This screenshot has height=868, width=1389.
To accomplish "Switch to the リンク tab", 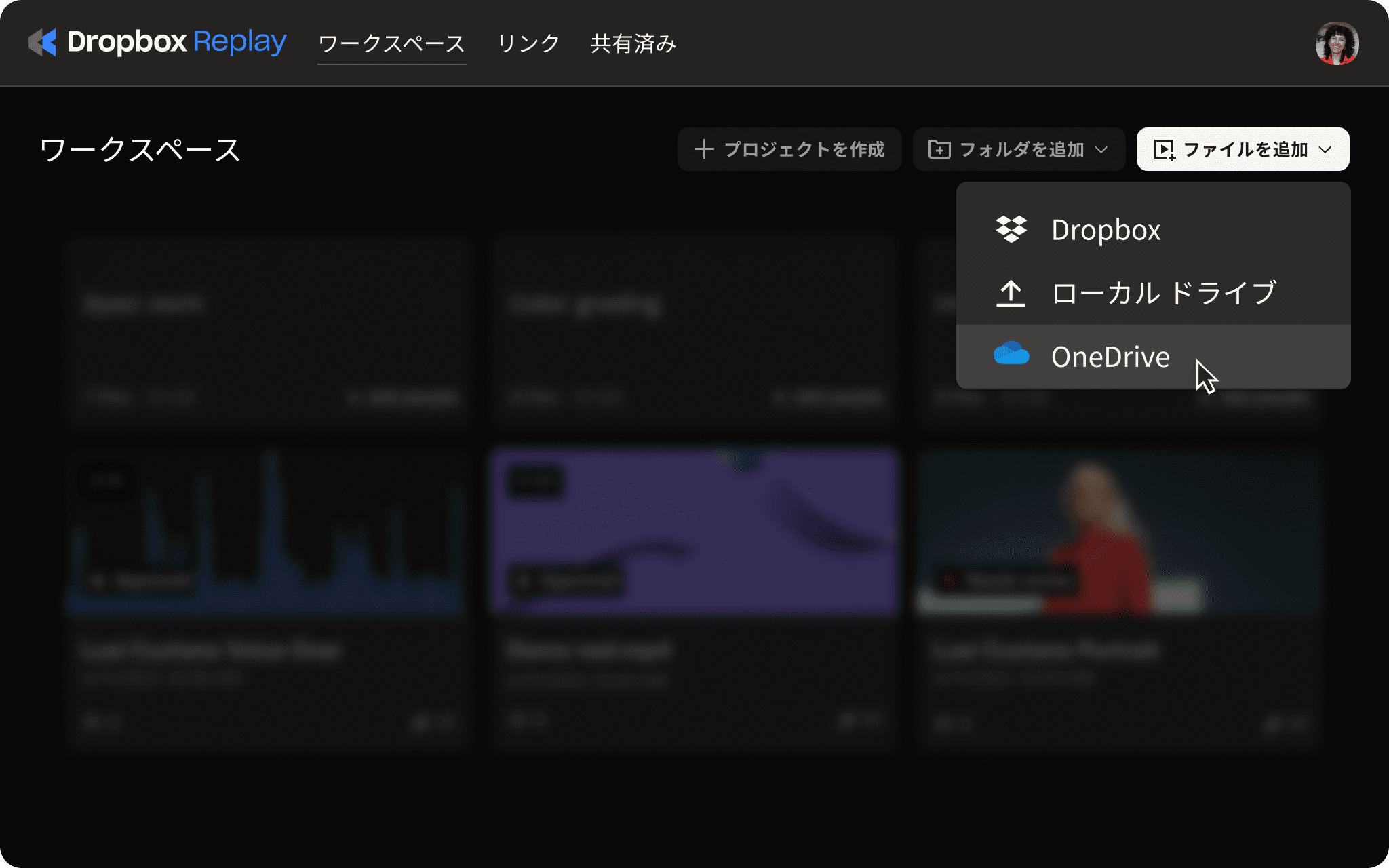I will (x=528, y=43).
